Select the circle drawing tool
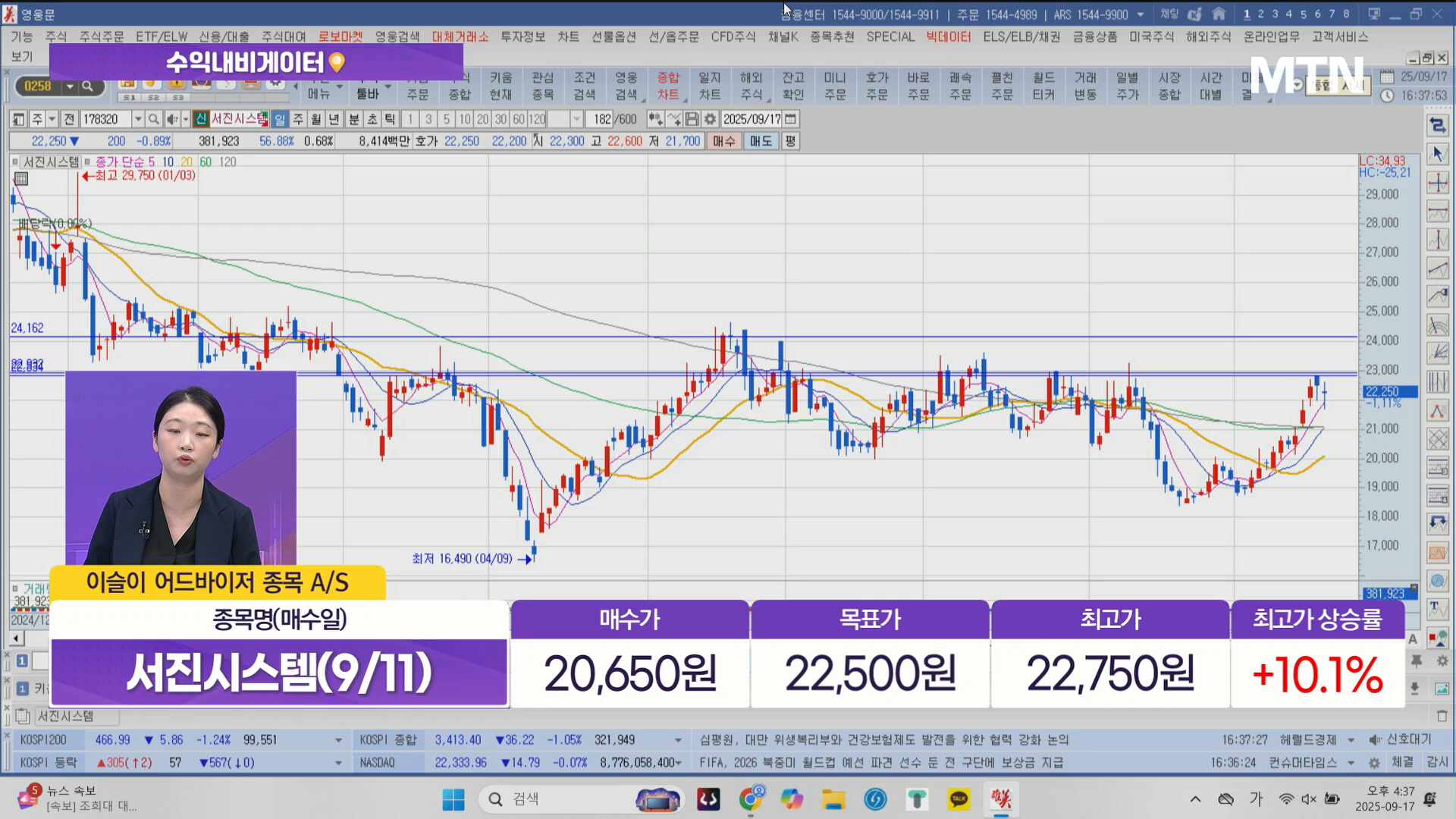 pyautogui.click(x=1437, y=582)
